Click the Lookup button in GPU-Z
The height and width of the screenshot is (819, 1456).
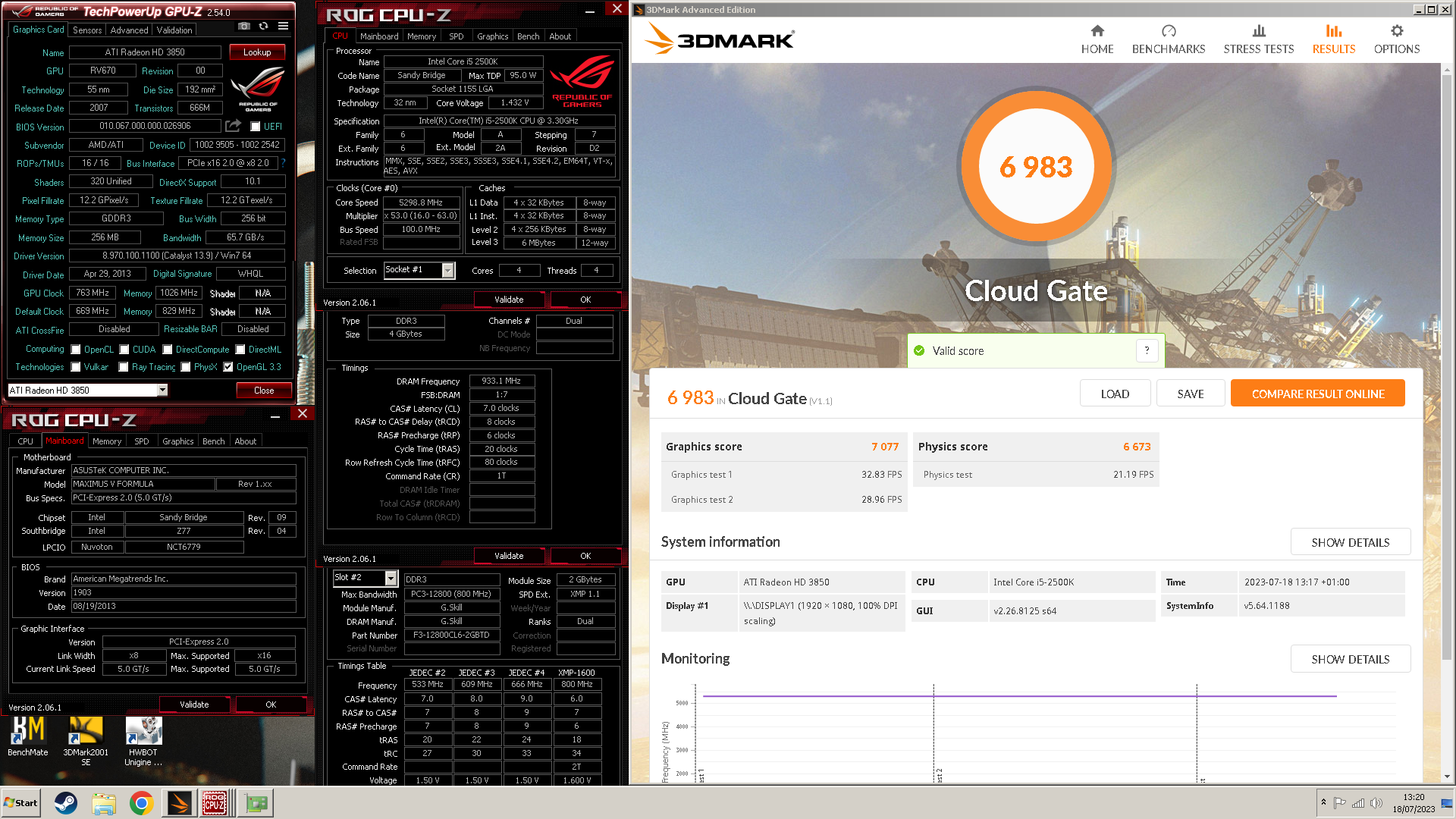click(257, 52)
